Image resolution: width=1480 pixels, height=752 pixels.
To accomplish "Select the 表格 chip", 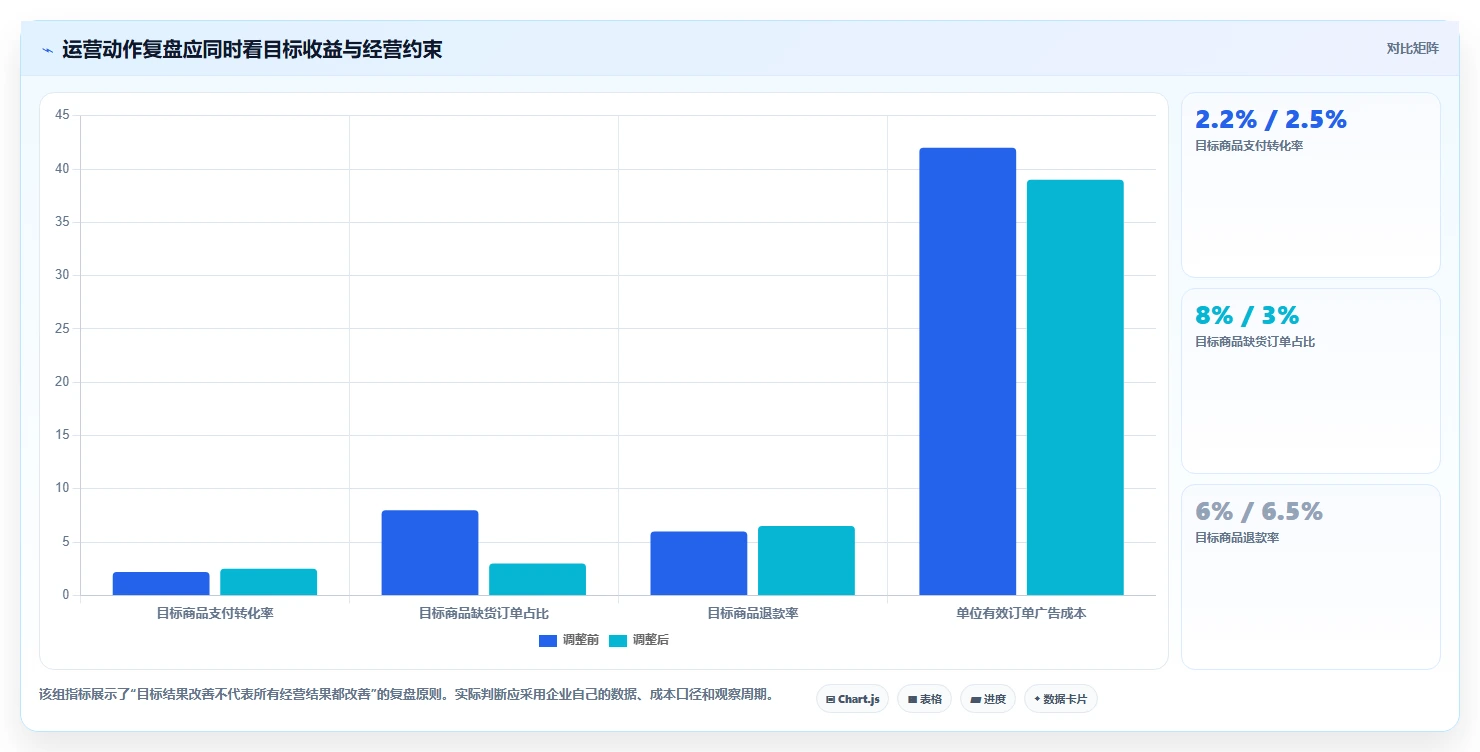I will point(924,699).
